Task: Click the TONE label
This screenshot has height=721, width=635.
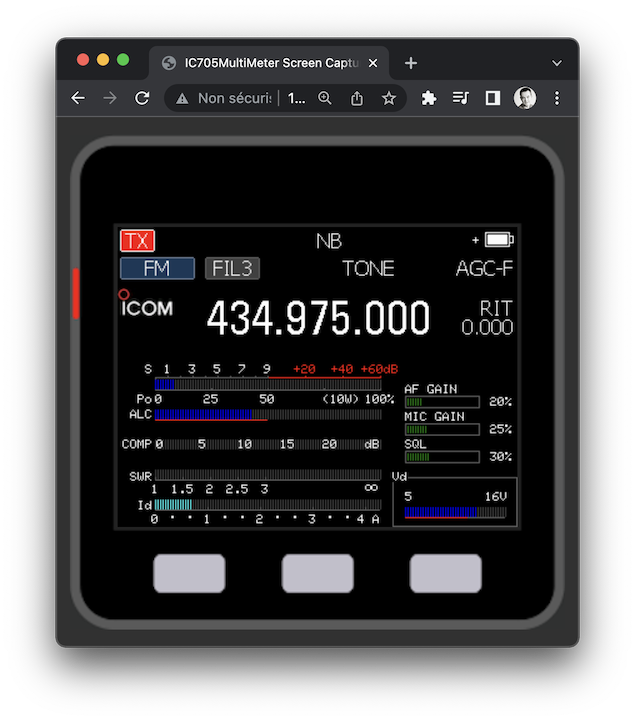Action: tap(368, 269)
